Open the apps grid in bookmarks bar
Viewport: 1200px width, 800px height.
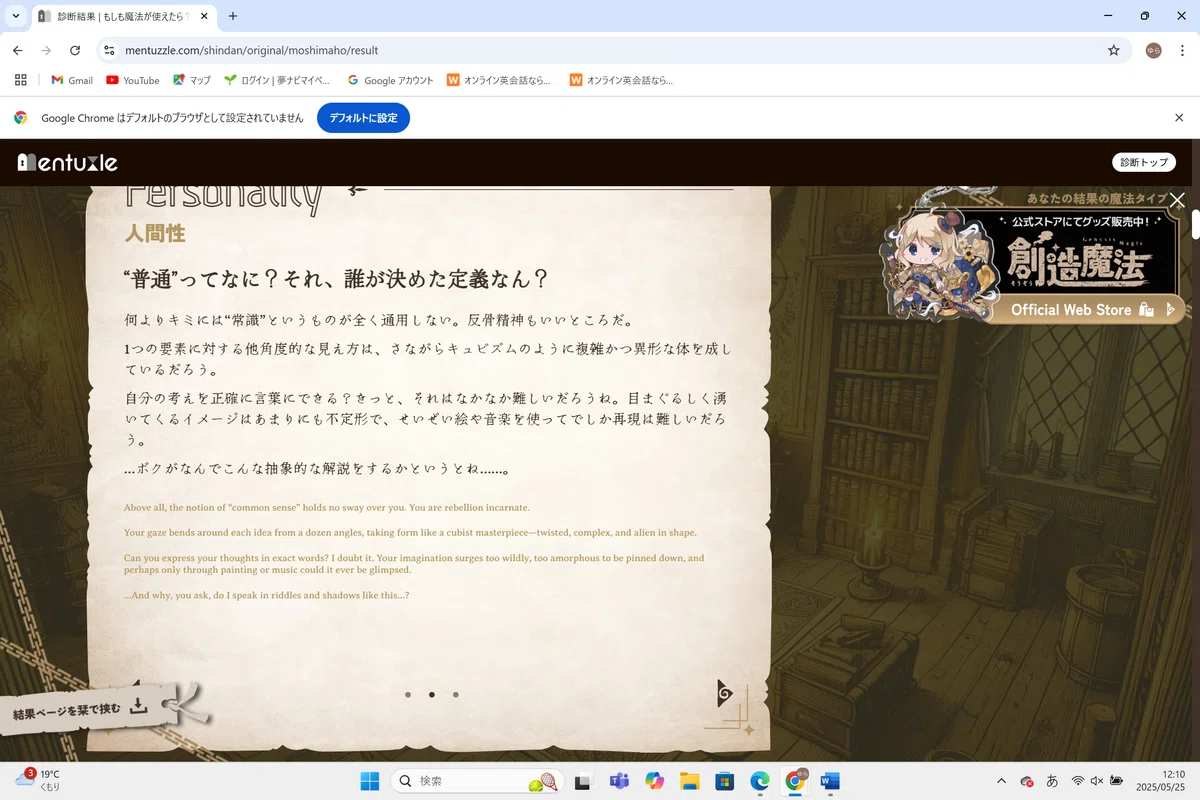tap(21, 80)
